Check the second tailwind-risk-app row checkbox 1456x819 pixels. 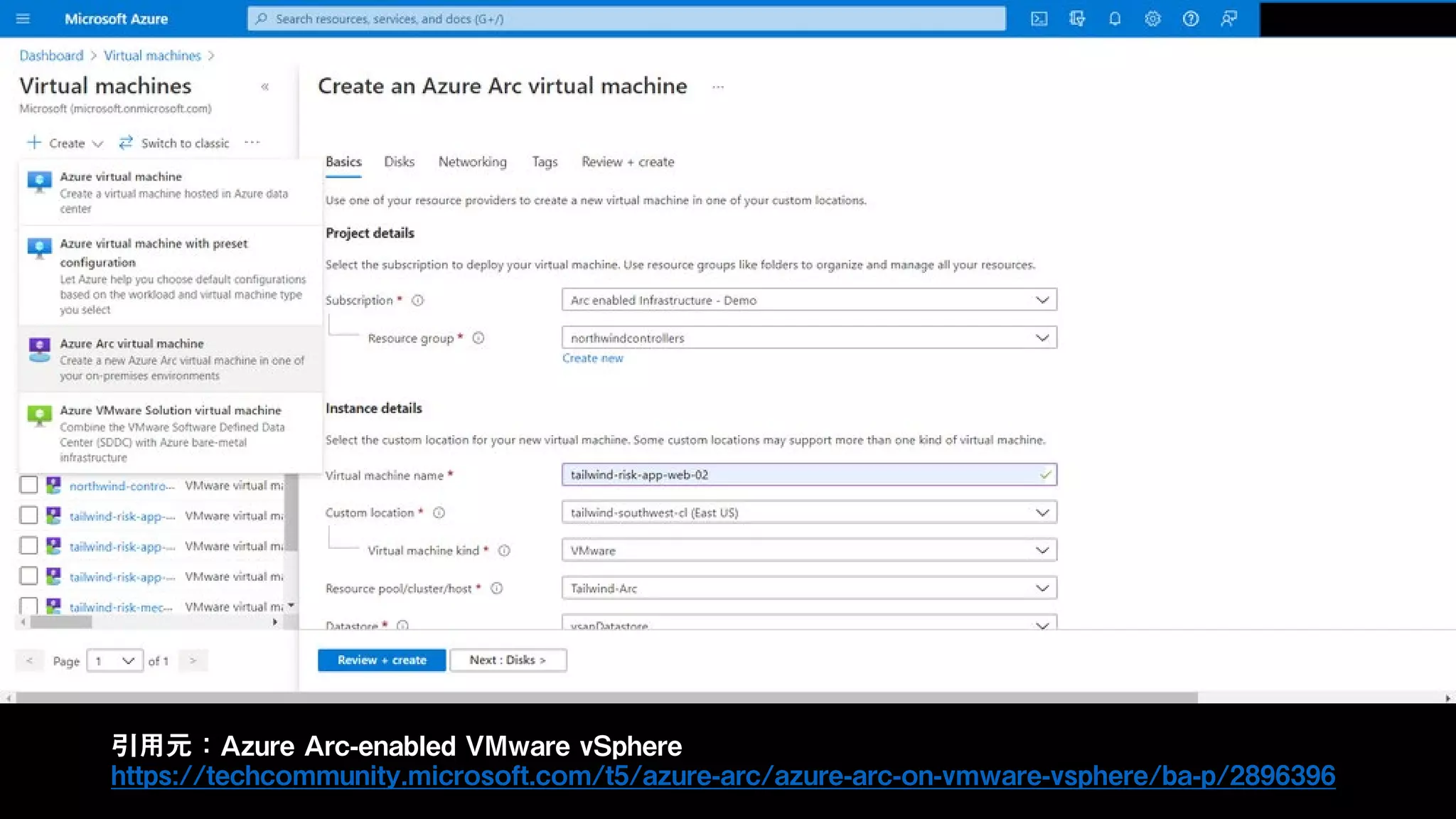coord(28,545)
